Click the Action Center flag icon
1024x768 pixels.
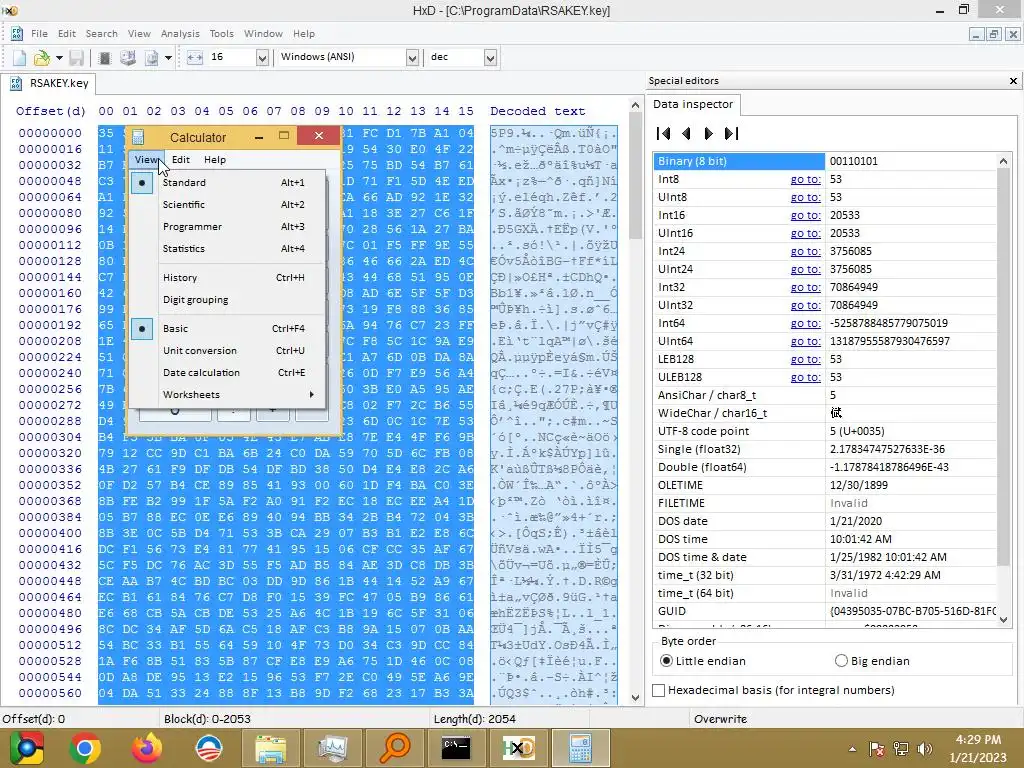(876, 748)
